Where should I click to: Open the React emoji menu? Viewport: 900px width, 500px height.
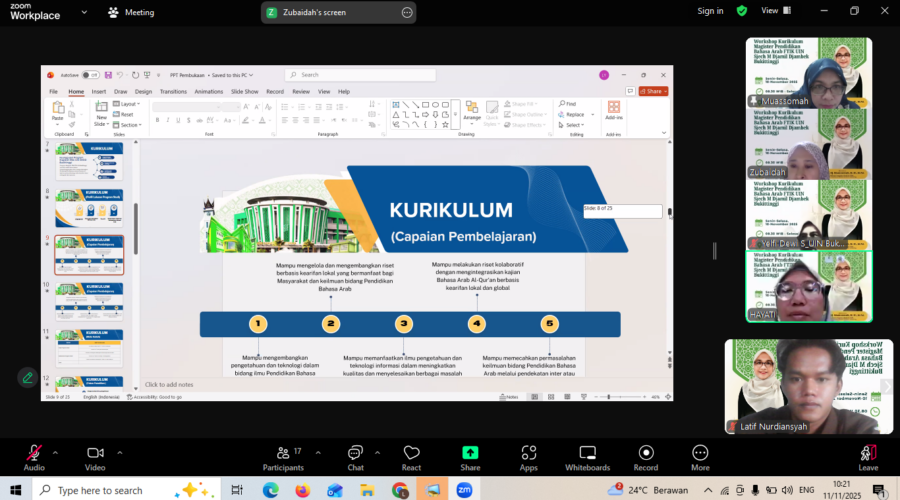[411, 456]
